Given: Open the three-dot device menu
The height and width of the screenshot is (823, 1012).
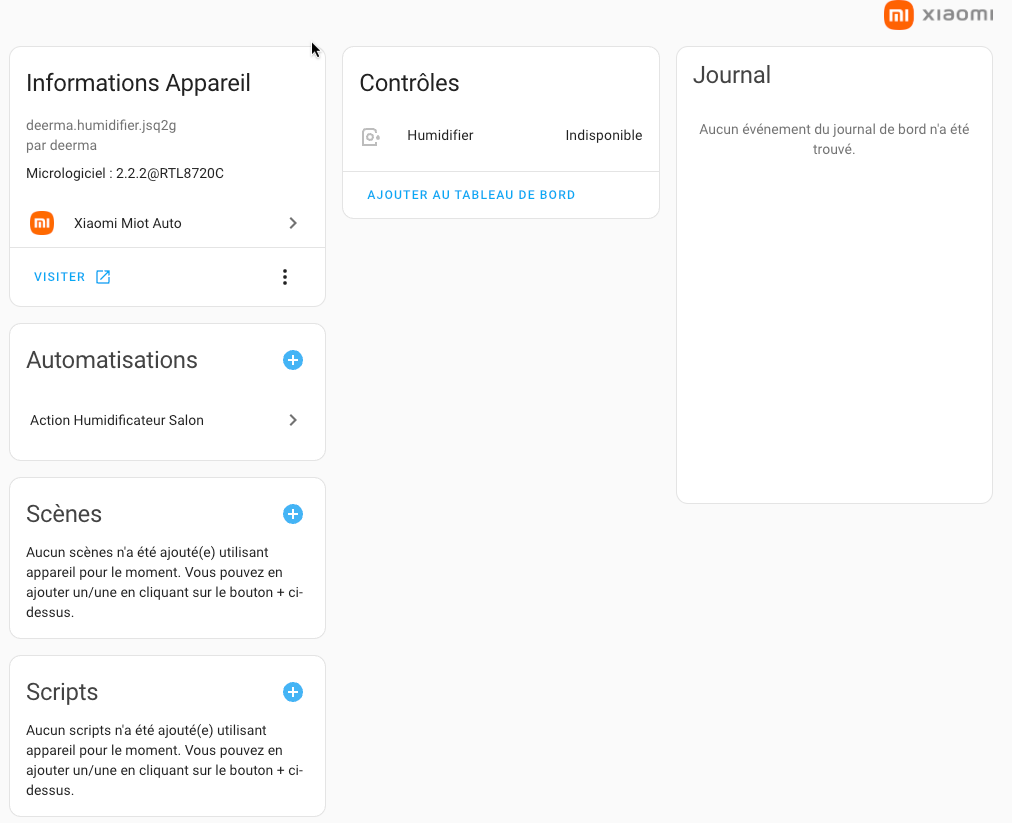Looking at the screenshot, I should (285, 277).
